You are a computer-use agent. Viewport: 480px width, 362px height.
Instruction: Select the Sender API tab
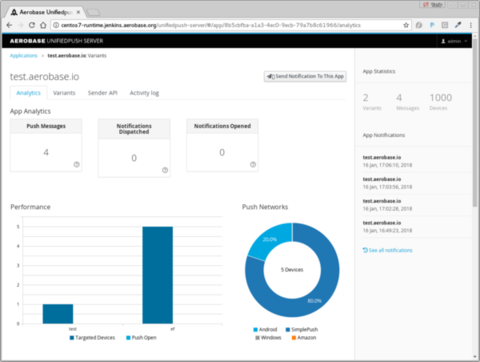tap(103, 93)
